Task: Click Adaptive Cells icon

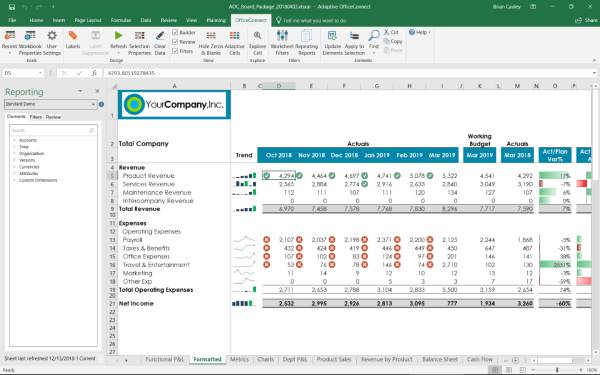Action: pos(235,36)
